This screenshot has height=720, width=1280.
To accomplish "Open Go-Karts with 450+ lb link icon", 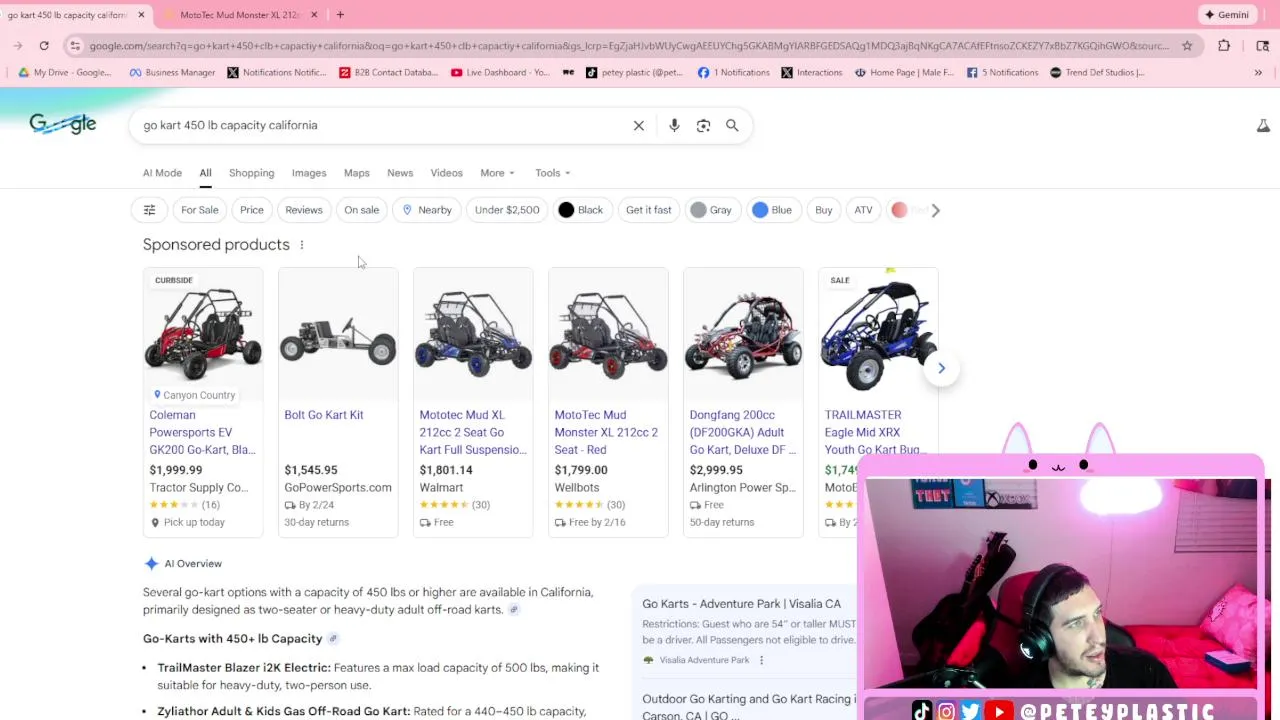I will 333,639.
